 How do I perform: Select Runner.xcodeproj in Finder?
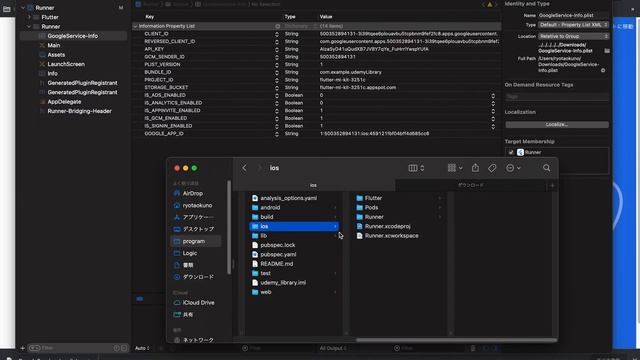387,226
